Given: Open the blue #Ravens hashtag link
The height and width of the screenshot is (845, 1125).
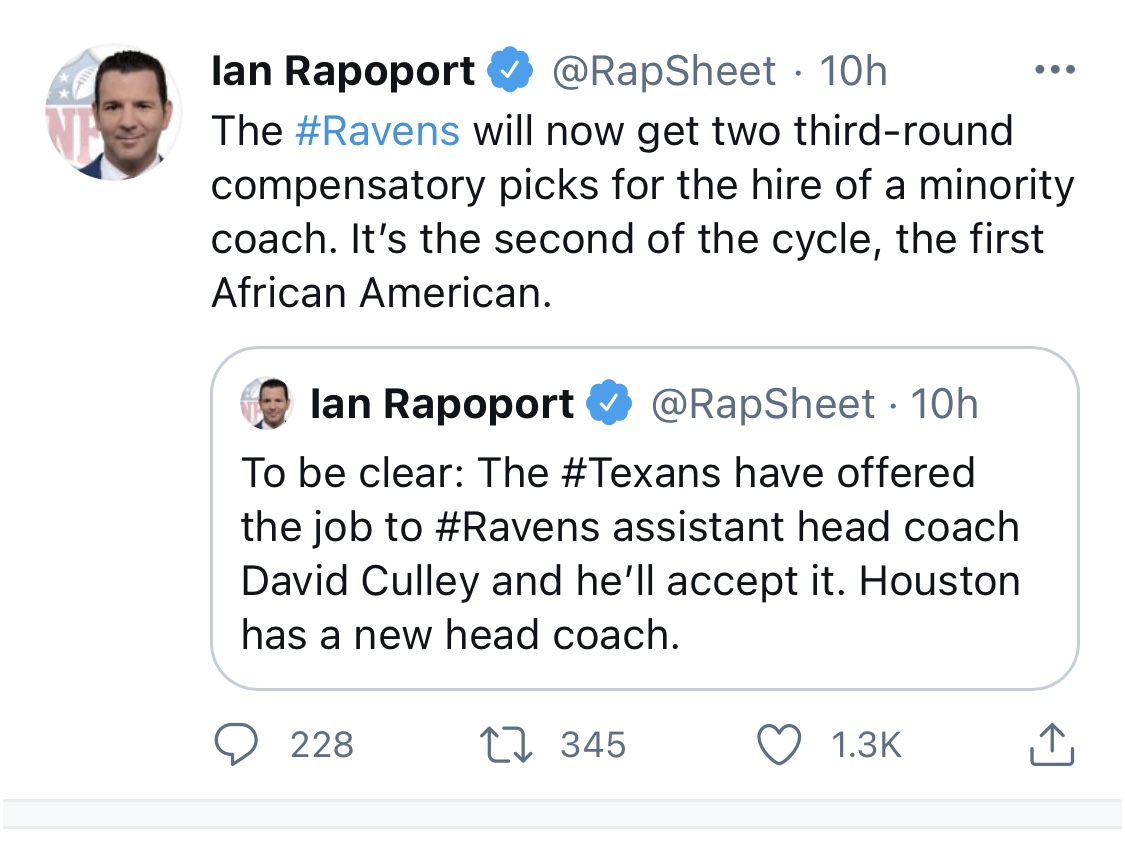Looking at the screenshot, I should (378, 131).
